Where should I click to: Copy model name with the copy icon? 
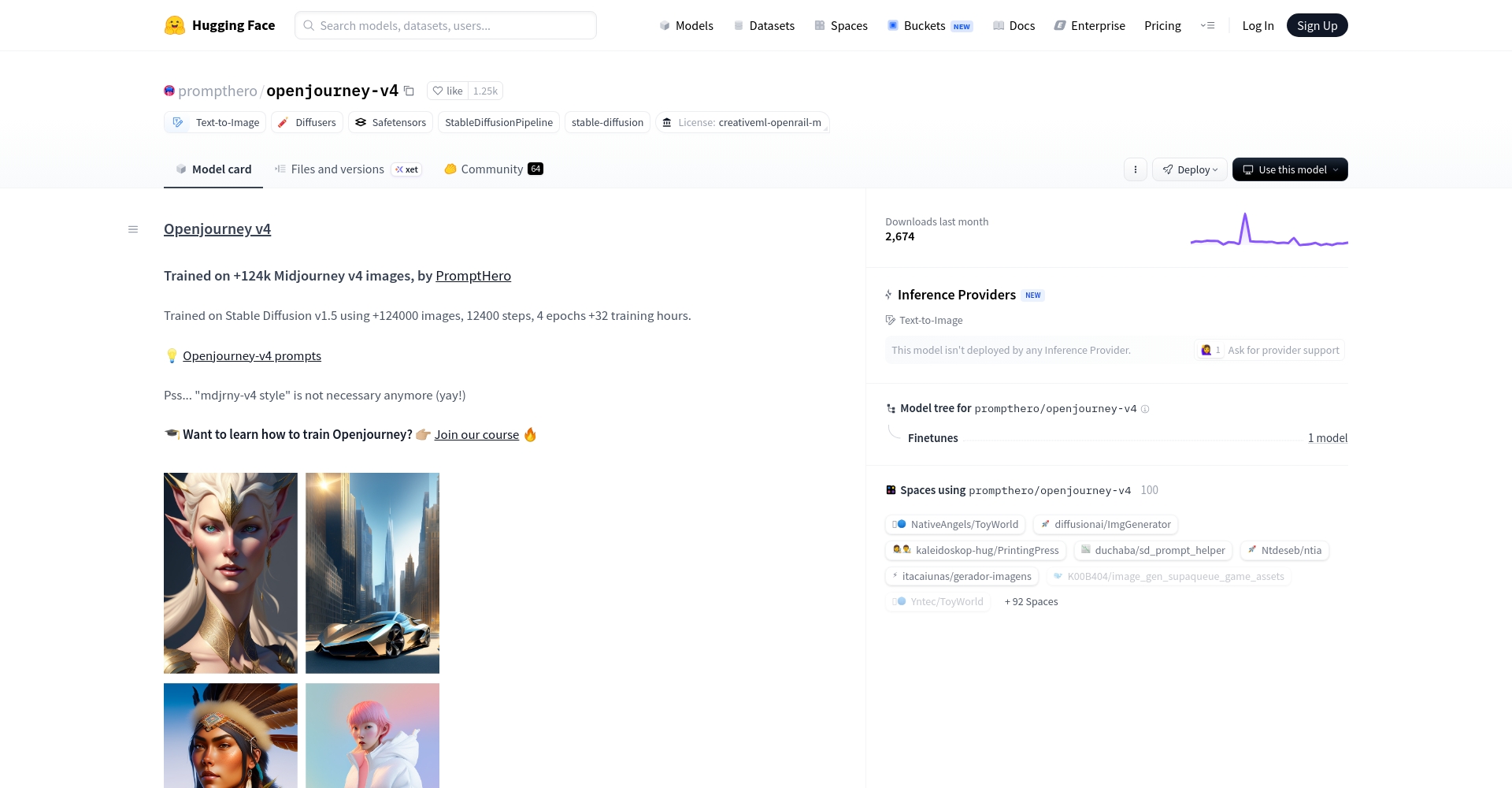tap(409, 91)
